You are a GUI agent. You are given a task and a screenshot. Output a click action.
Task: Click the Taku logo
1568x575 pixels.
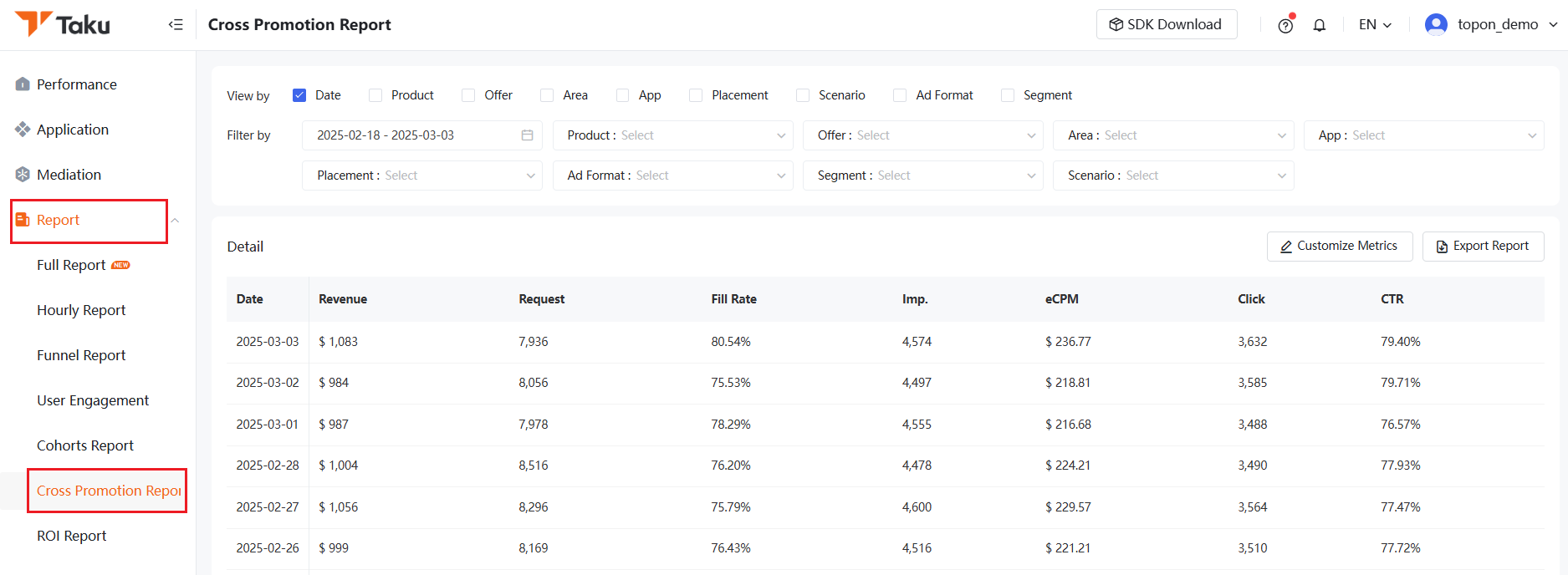[x=62, y=24]
